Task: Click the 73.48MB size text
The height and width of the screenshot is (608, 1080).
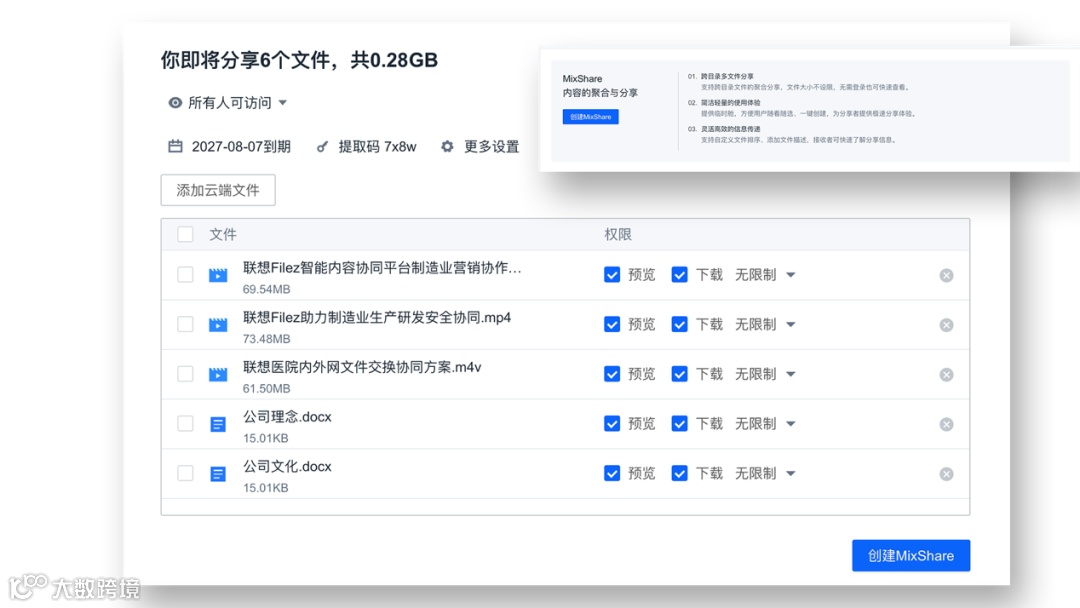Action: [x=266, y=339]
